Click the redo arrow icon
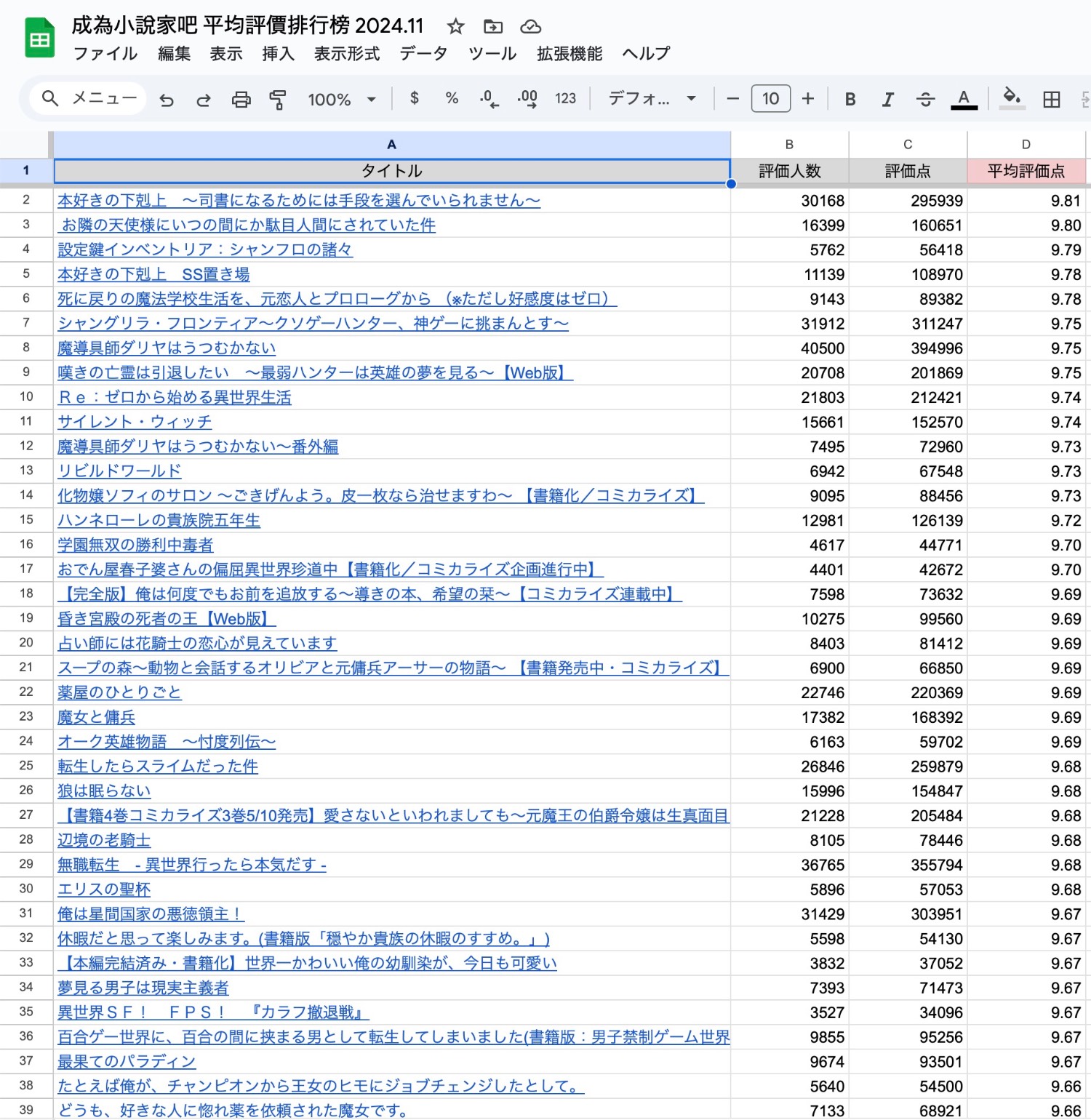Screen dimensions: 1091x1120 [x=204, y=100]
